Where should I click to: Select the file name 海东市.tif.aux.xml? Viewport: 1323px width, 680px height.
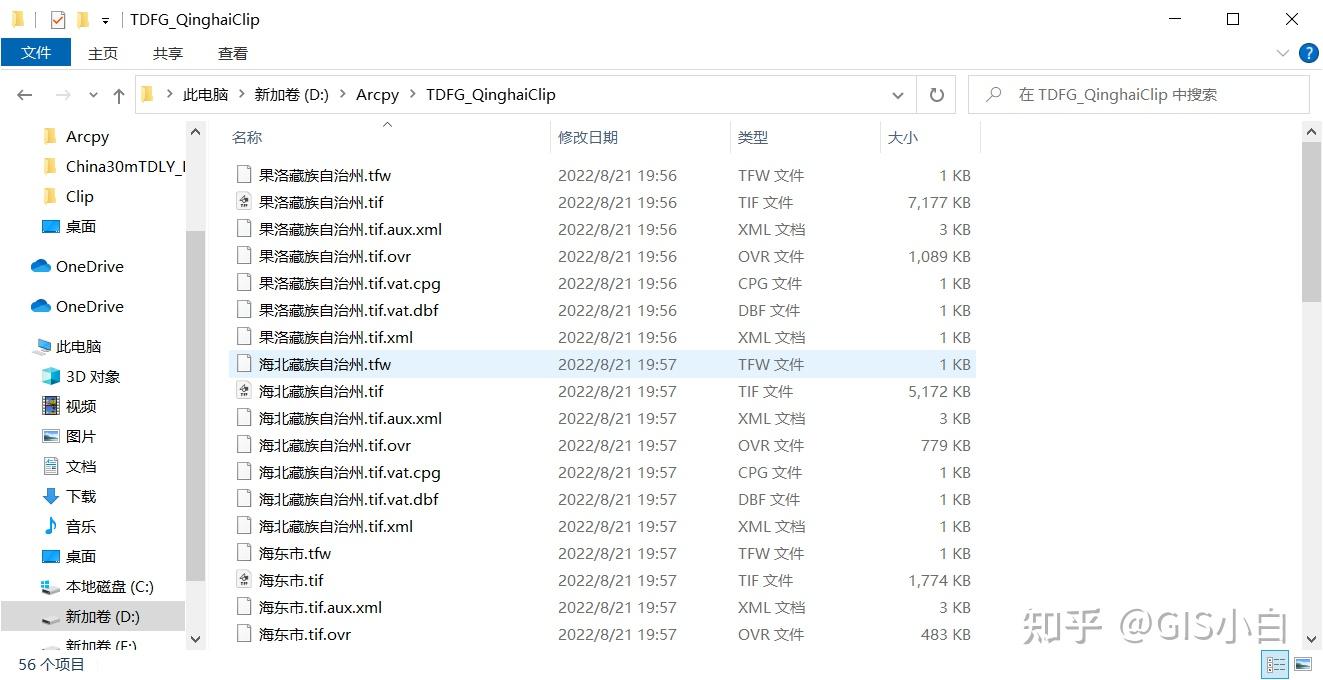pyautogui.click(x=320, y=607)
